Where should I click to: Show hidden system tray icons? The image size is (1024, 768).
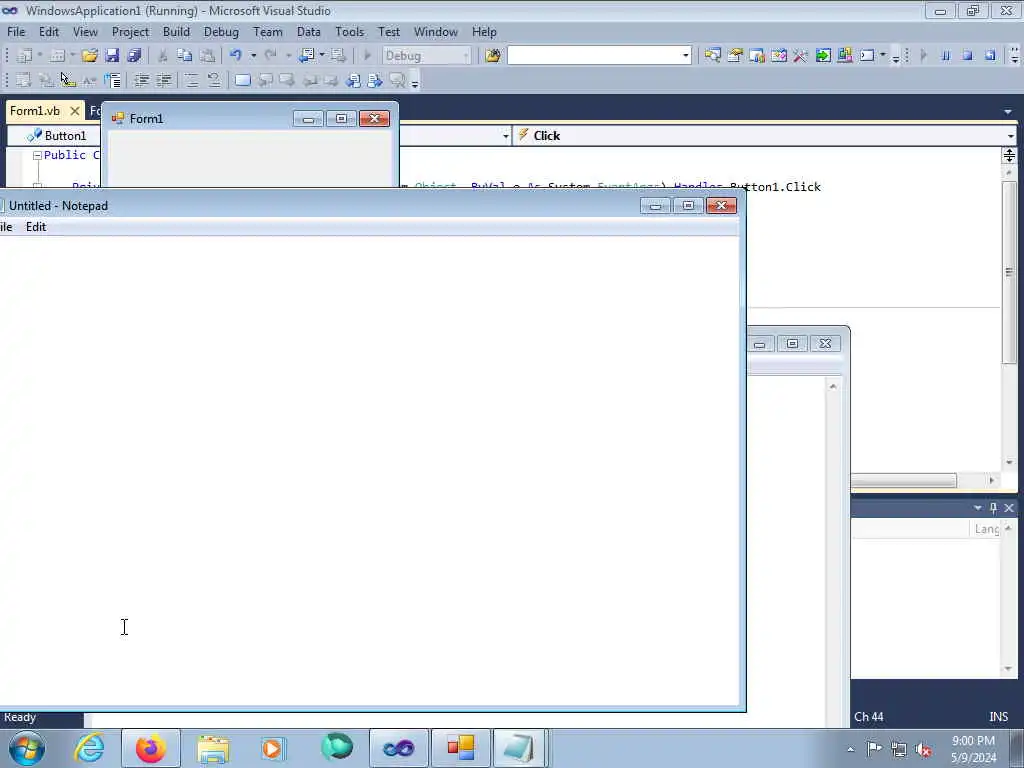pos(850,749)
